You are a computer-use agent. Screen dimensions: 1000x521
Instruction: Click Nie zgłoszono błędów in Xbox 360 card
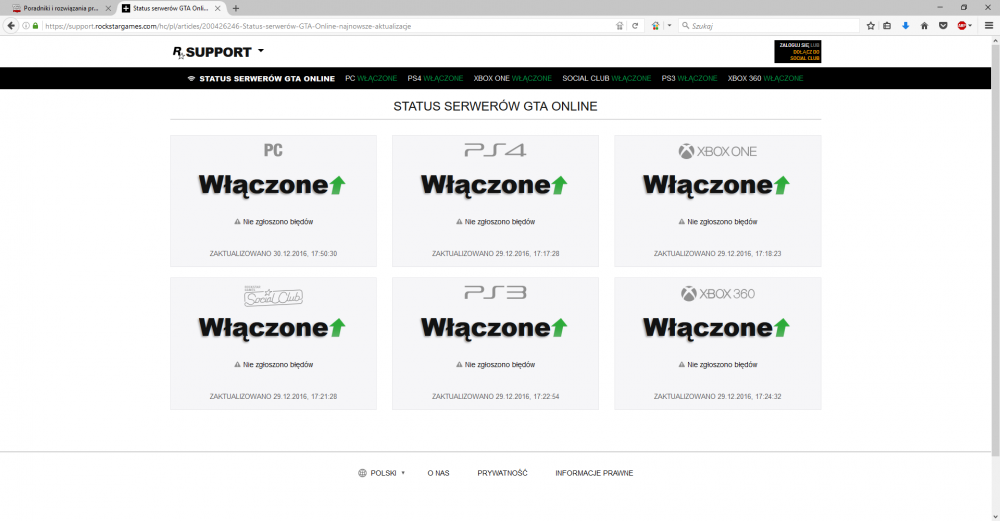pos(722,365)
